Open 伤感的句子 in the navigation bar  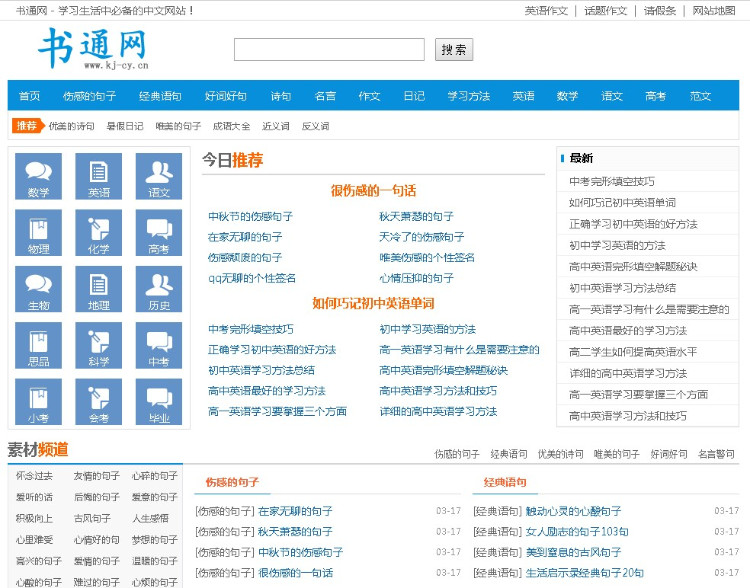click(89, 96)
